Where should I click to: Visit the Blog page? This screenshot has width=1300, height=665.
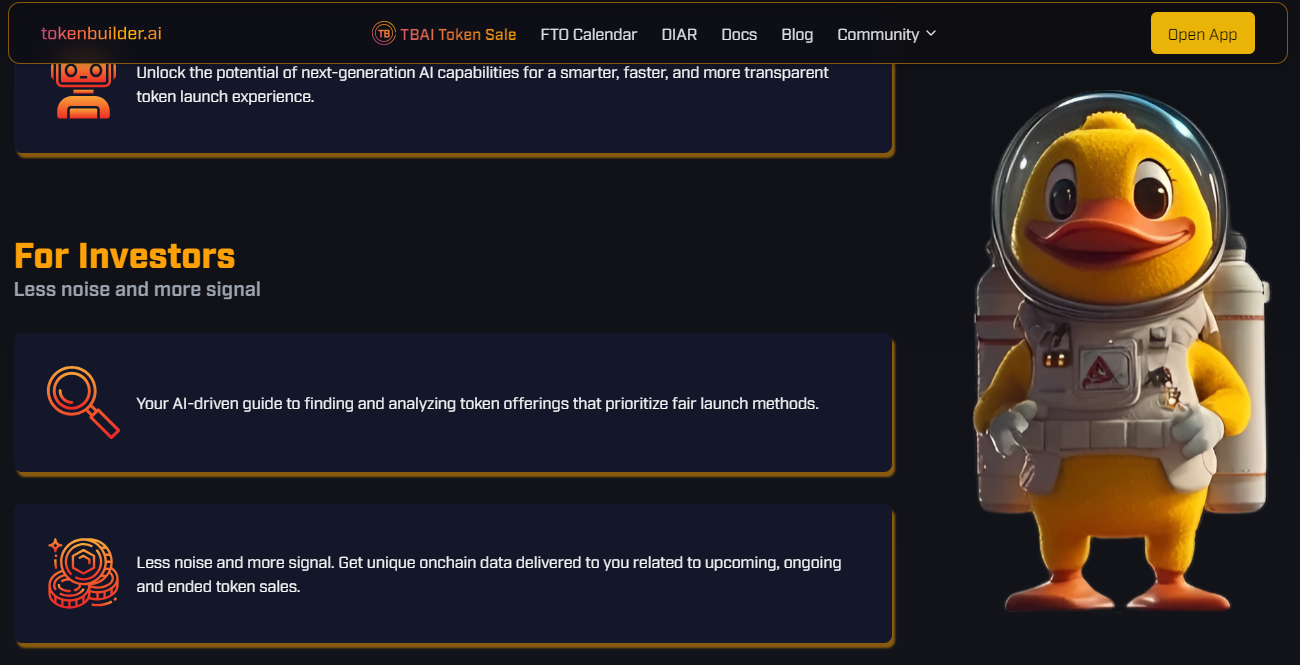[797, 34]
